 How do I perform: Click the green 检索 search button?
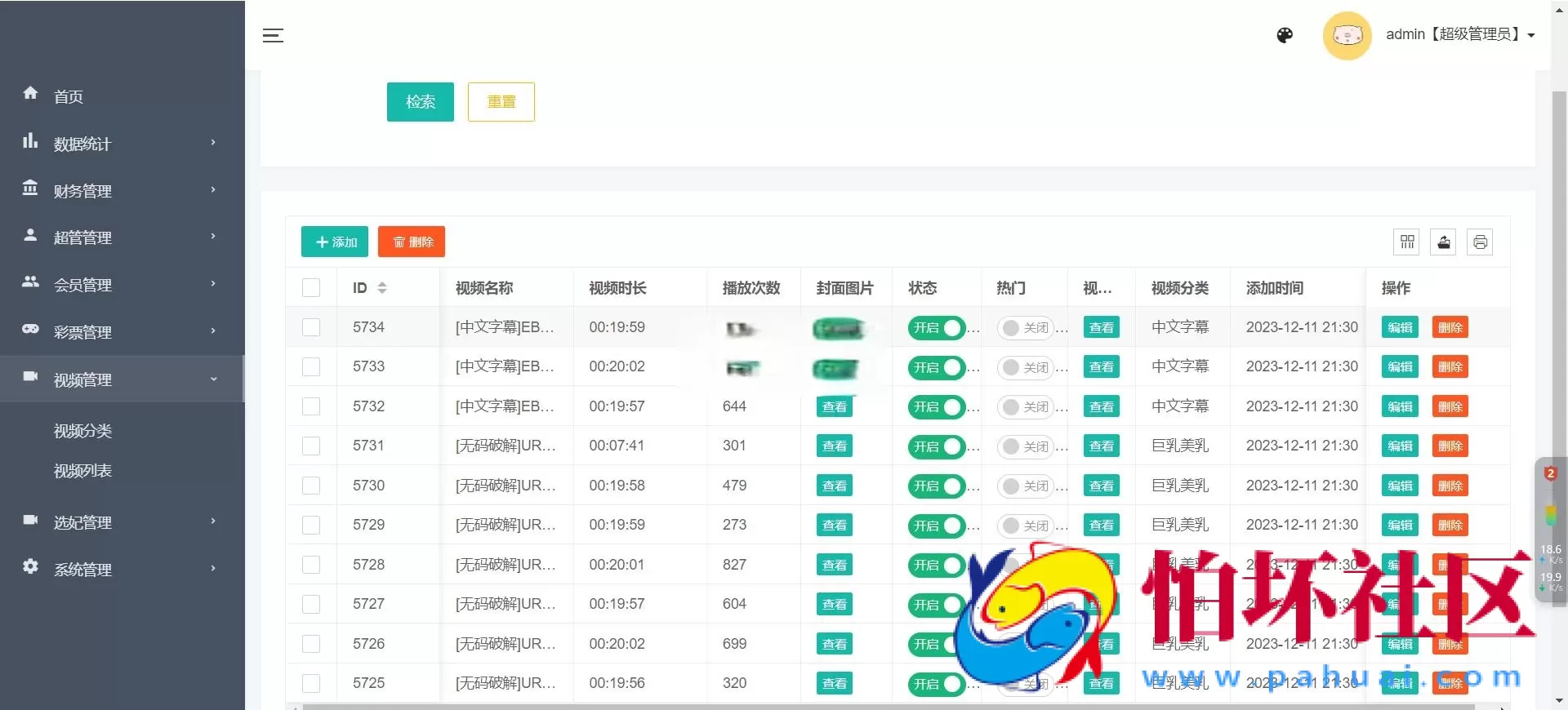point(421,102)
